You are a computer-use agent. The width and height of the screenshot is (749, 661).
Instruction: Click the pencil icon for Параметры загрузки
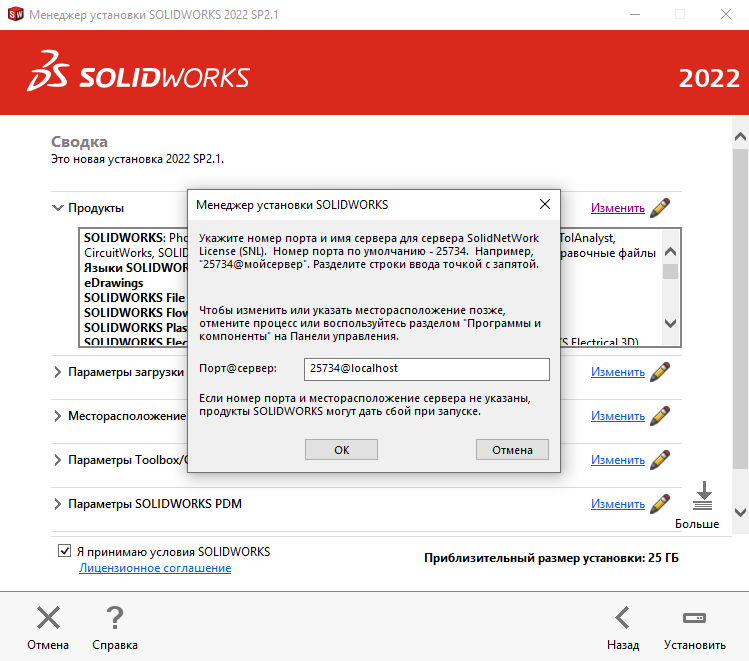click(660, 372)
